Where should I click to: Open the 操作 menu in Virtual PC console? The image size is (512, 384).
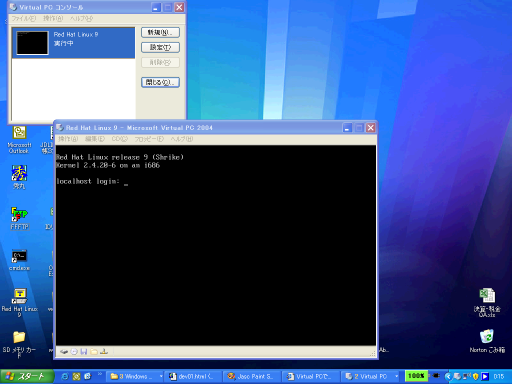click(53, 18)
